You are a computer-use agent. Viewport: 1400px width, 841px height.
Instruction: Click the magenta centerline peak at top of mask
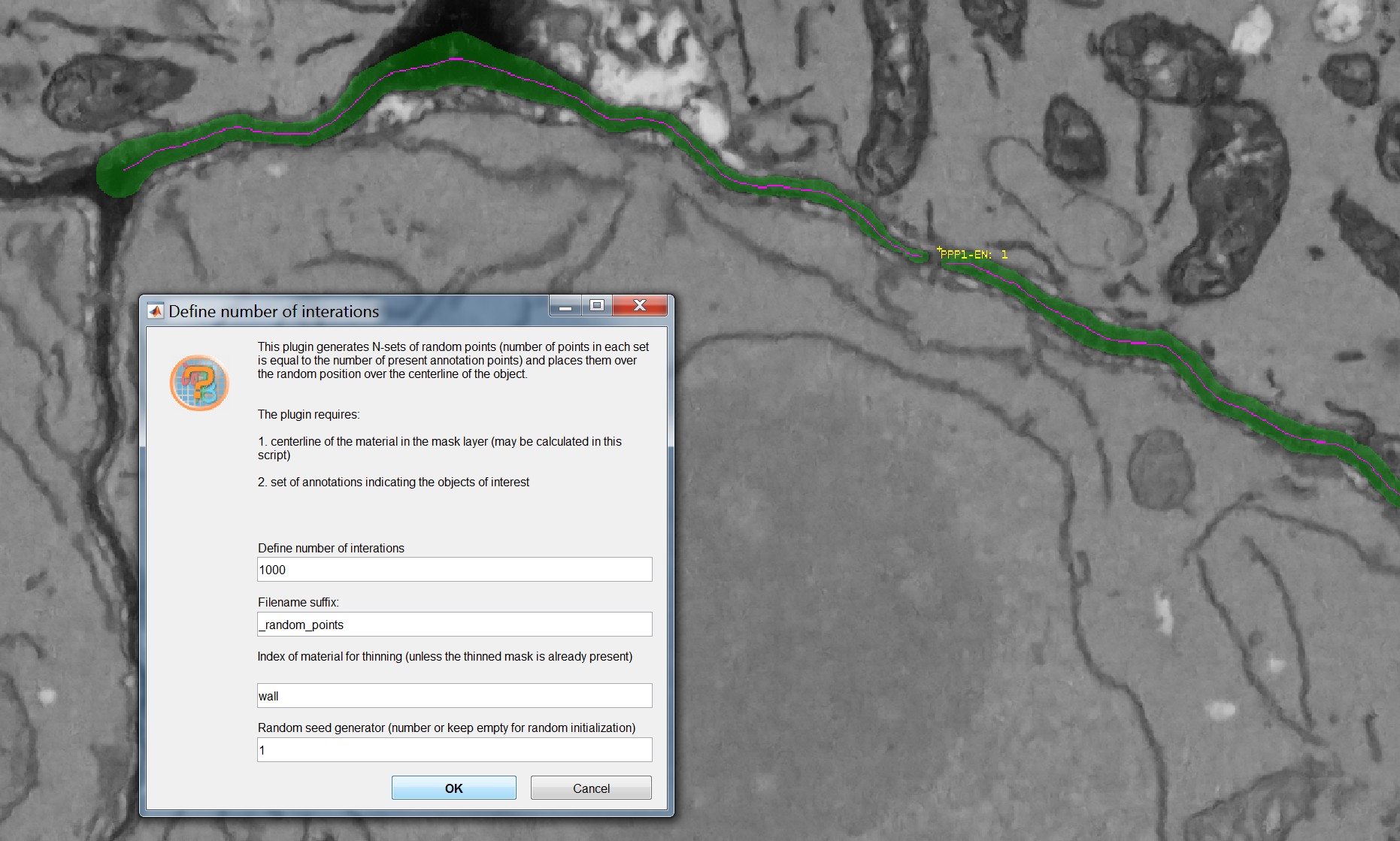tap(455, 58)
